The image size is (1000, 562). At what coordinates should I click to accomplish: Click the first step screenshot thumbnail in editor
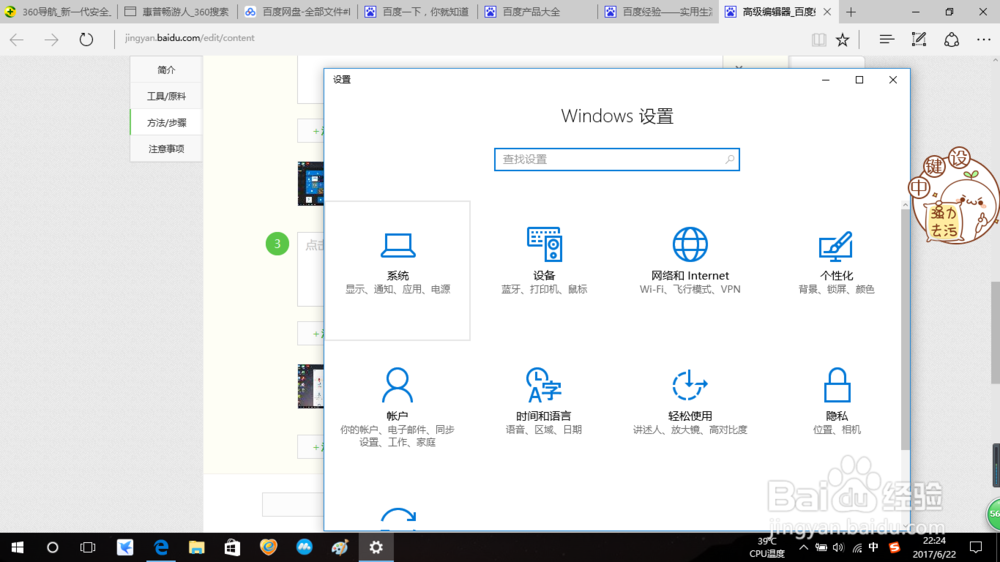click(x=311, y=184)
